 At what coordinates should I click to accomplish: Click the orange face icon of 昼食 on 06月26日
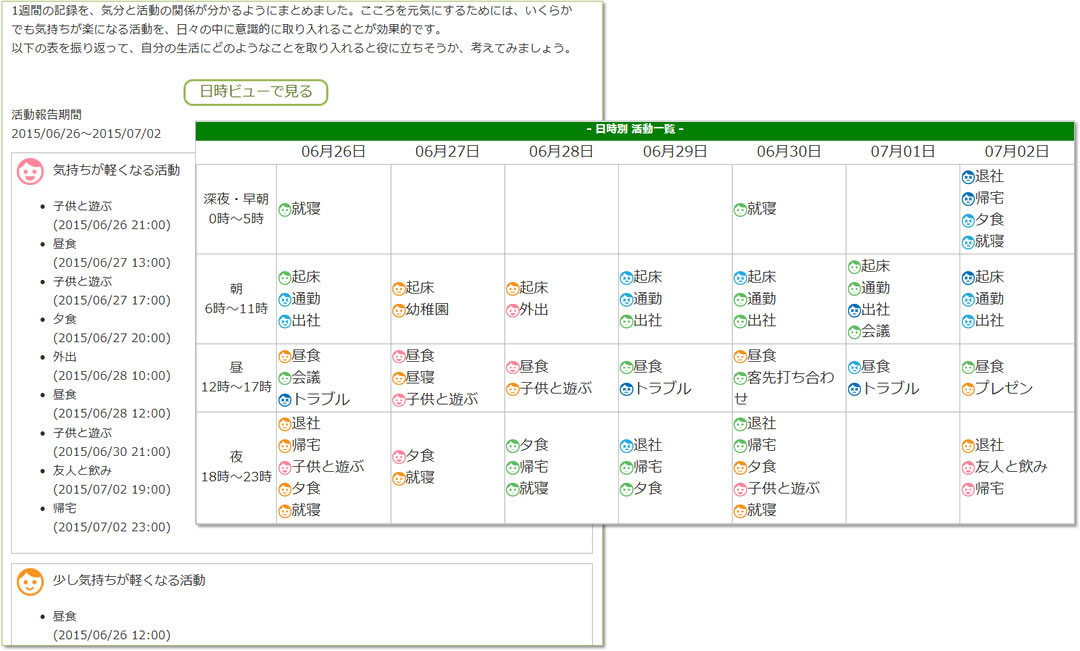tap(284, 357)
